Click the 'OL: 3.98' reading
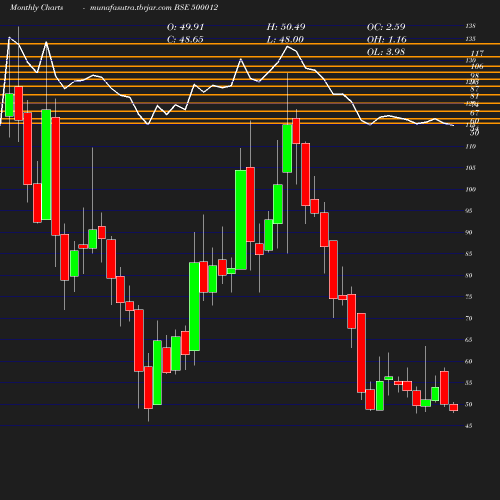Screen dimensions: 500x500 point(386,52)
